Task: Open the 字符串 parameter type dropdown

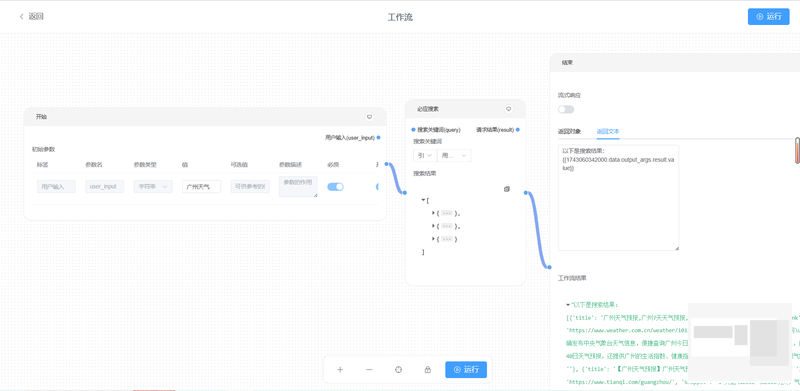Action: click(x=153, y=187)
